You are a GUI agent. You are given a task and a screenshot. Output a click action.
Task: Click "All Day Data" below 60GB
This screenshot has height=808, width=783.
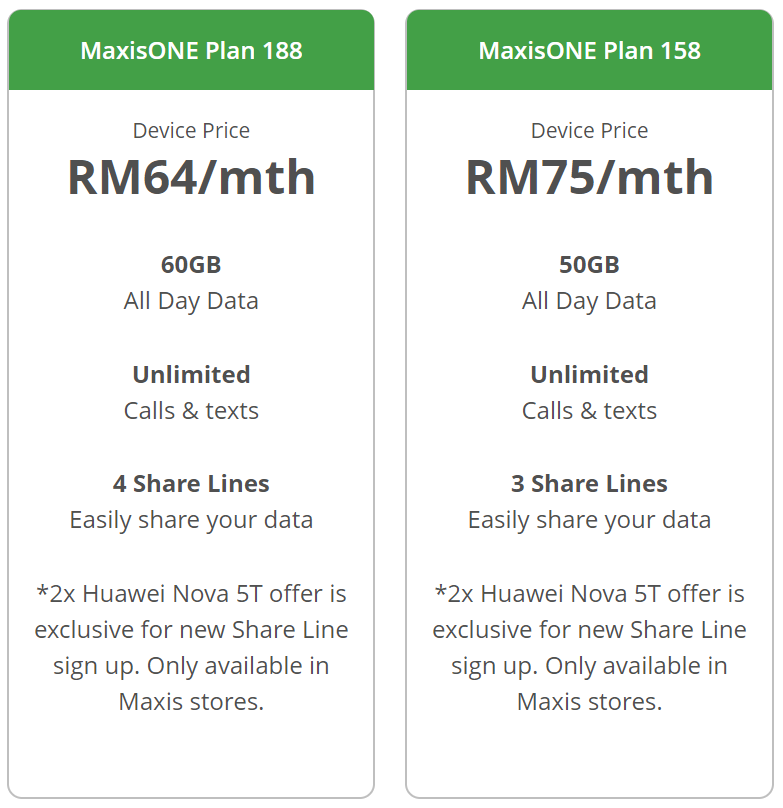click(x=191, y=301)
